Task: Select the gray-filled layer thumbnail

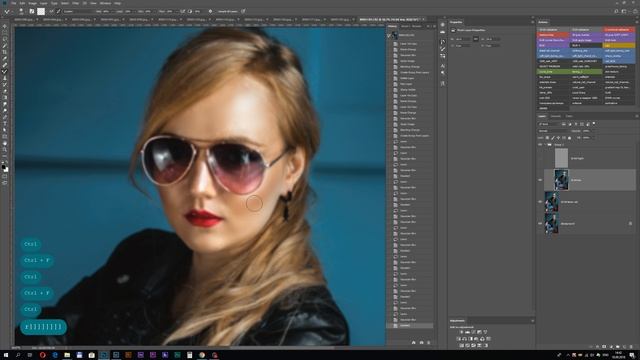Action: click(562, 158)
